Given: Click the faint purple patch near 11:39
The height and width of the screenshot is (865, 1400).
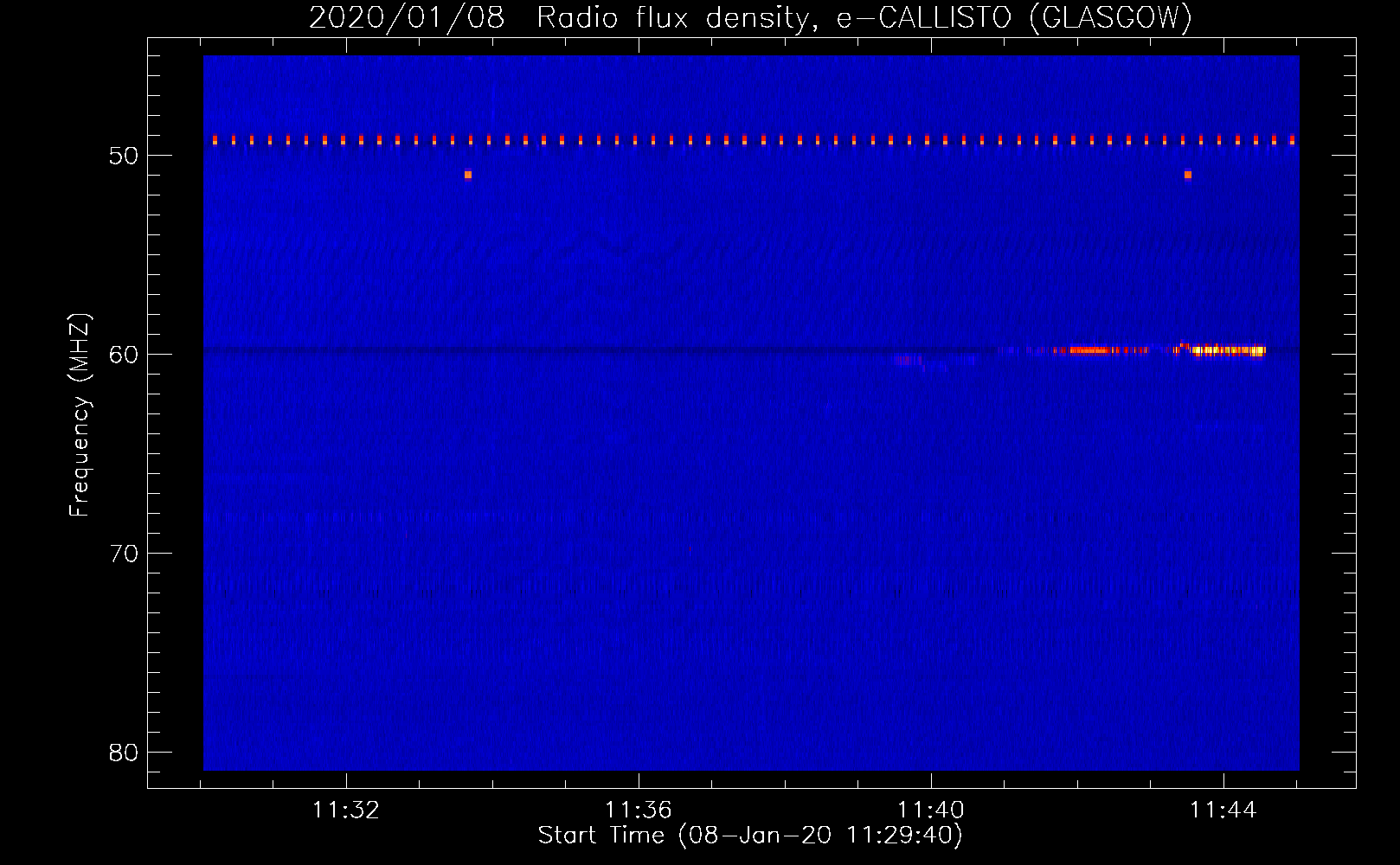Looking at the screenshot, I should coord(907,359).
